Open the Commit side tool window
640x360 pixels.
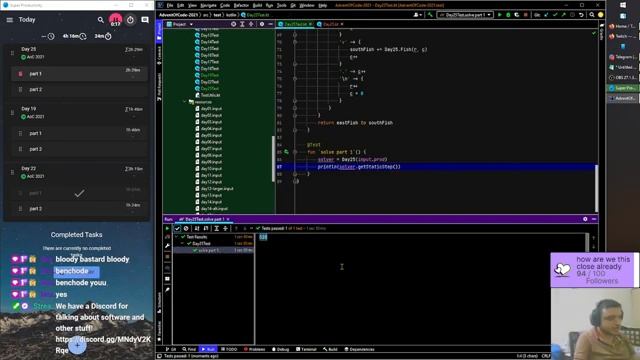(159, 55)
